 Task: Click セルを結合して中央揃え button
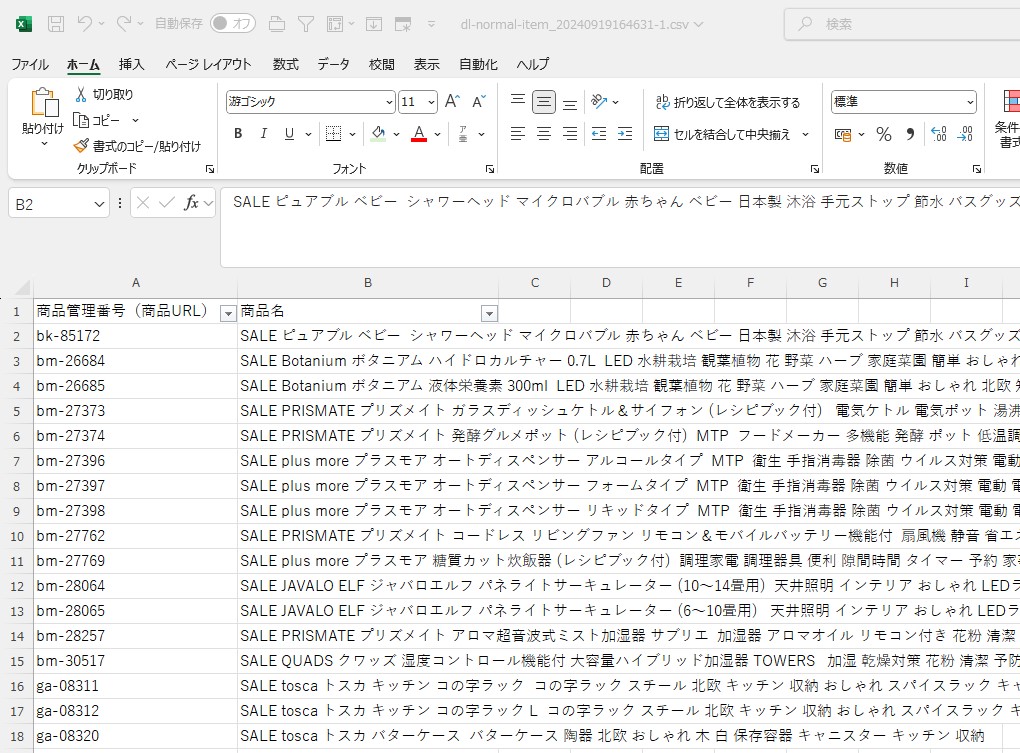pos(722,135)
